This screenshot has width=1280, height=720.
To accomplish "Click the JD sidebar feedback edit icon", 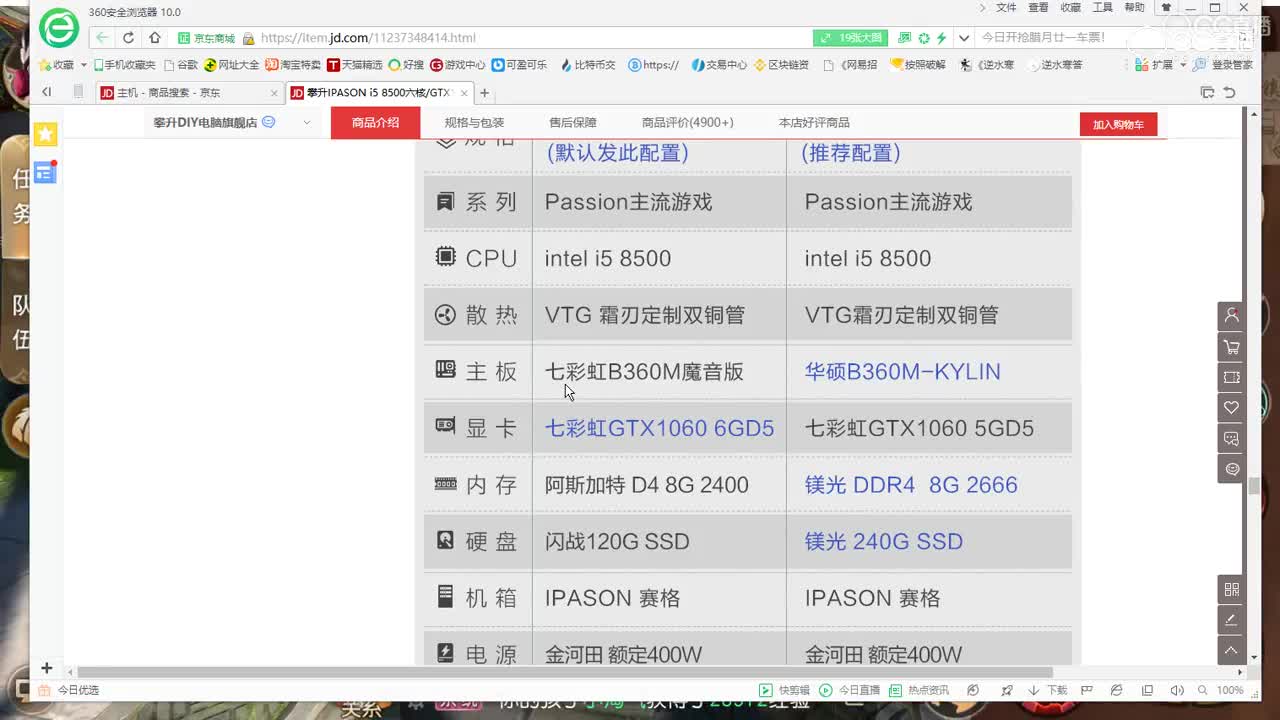I will [1231, 620].
